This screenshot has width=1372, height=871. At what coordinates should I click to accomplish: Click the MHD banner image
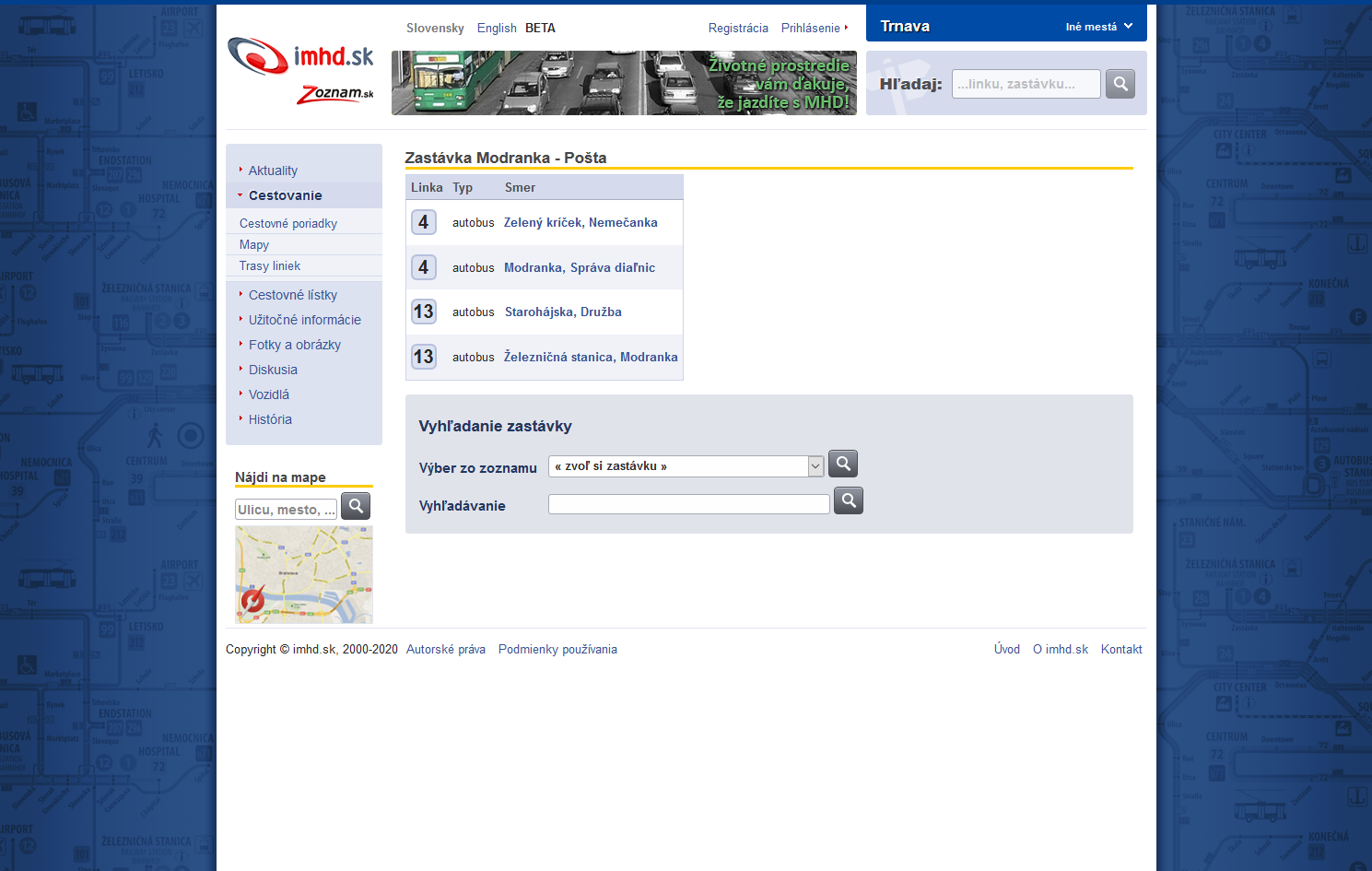pyautogui.click(x=624, y=83)
